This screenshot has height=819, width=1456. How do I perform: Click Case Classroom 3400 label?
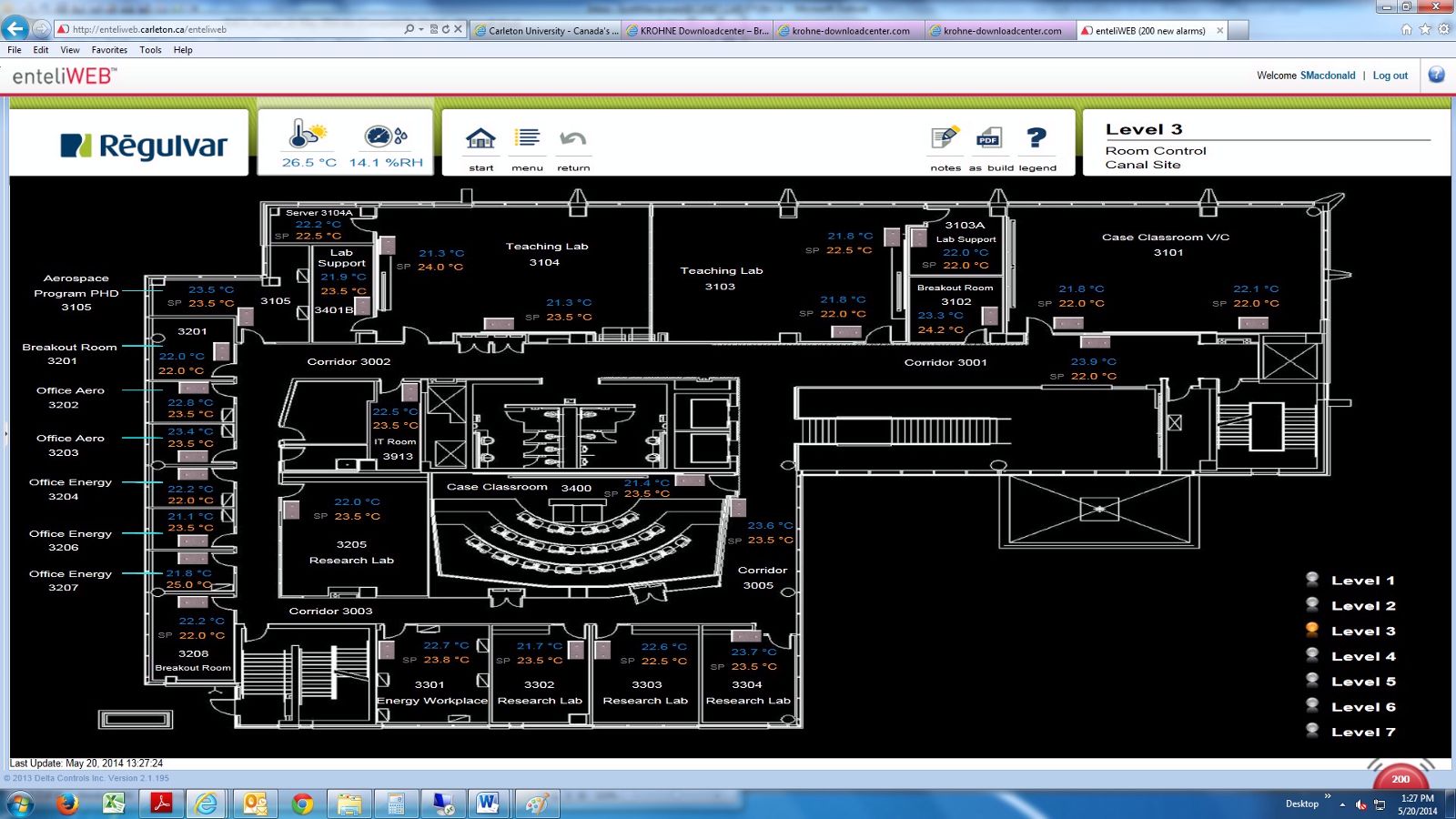(519, 487)
